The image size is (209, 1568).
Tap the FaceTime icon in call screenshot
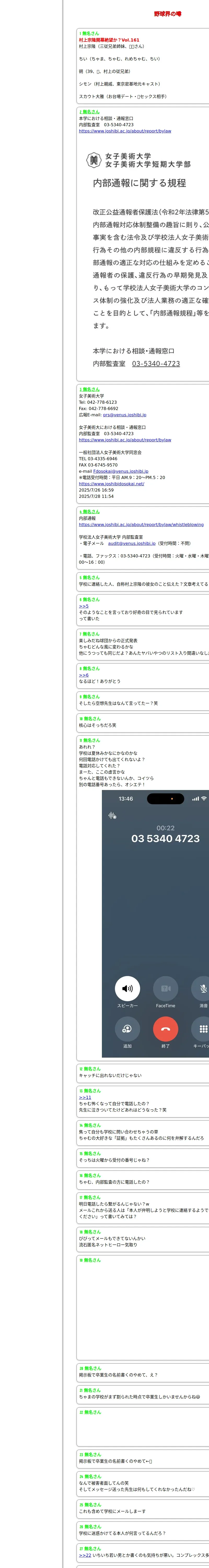[x=165, y=989]
